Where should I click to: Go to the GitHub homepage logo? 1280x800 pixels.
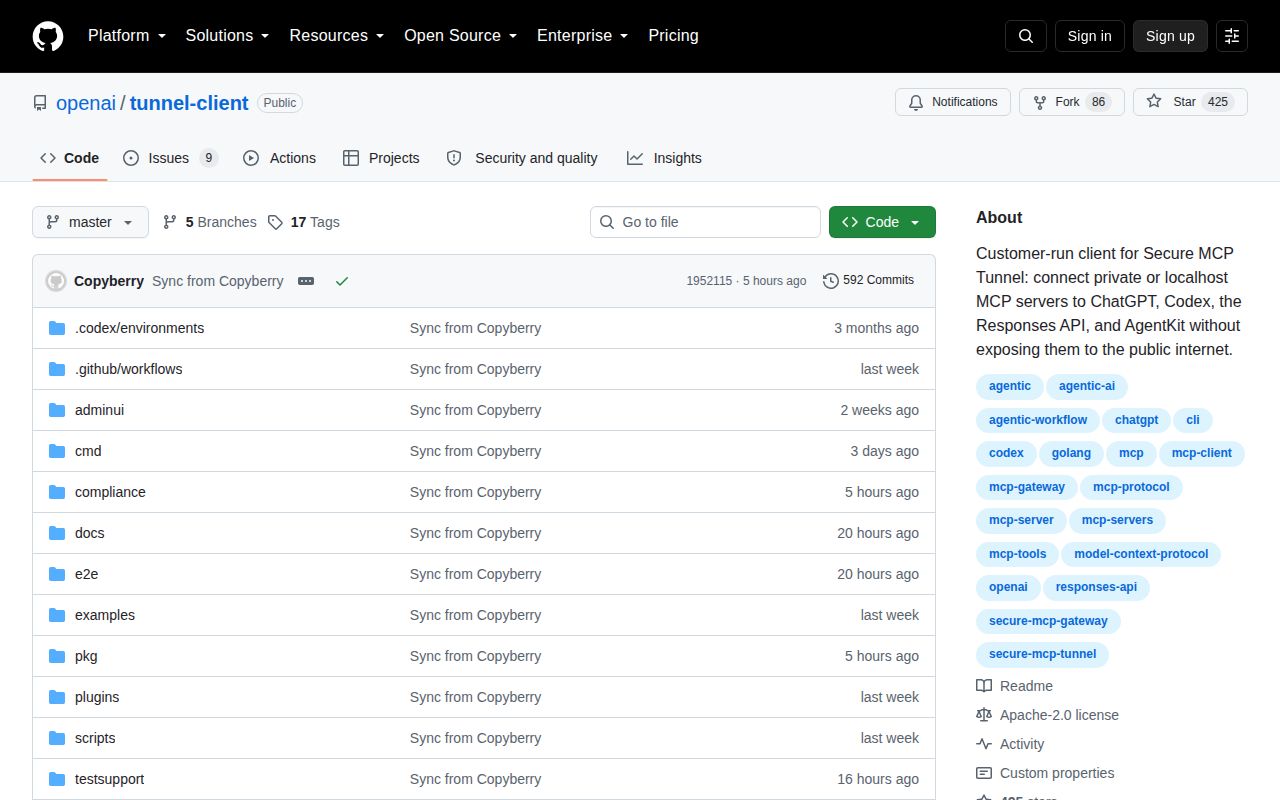pyautogui.click(x=48, y=36)
